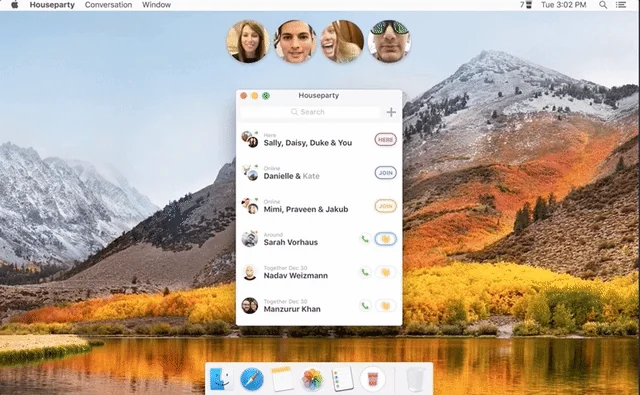Select the Danielle & Kate row

click(x=319, y=173)
